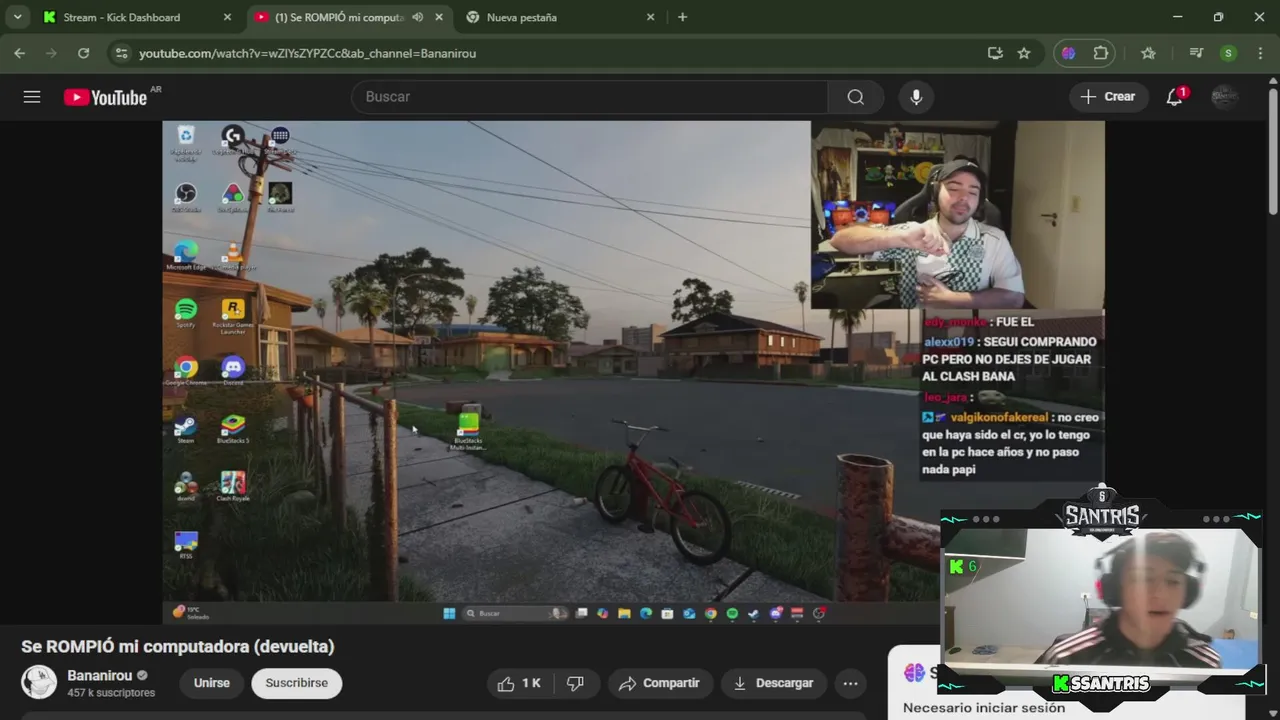Open the bookmarks star toolbar button
This screenshot has width=1280, height=720.
(1148, 53)
